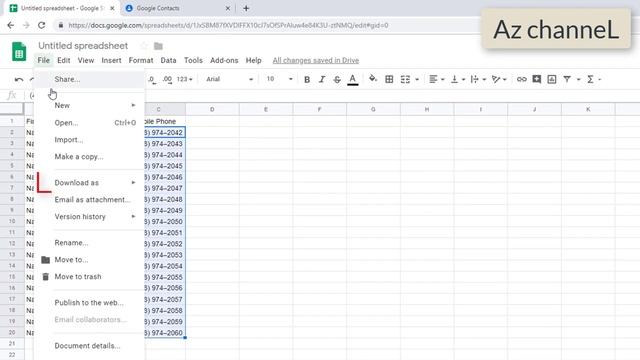This screenshot has width=640, height=360.
Task: Open the Insert menu
Action: pyautogui.click(x=111, y=60)
